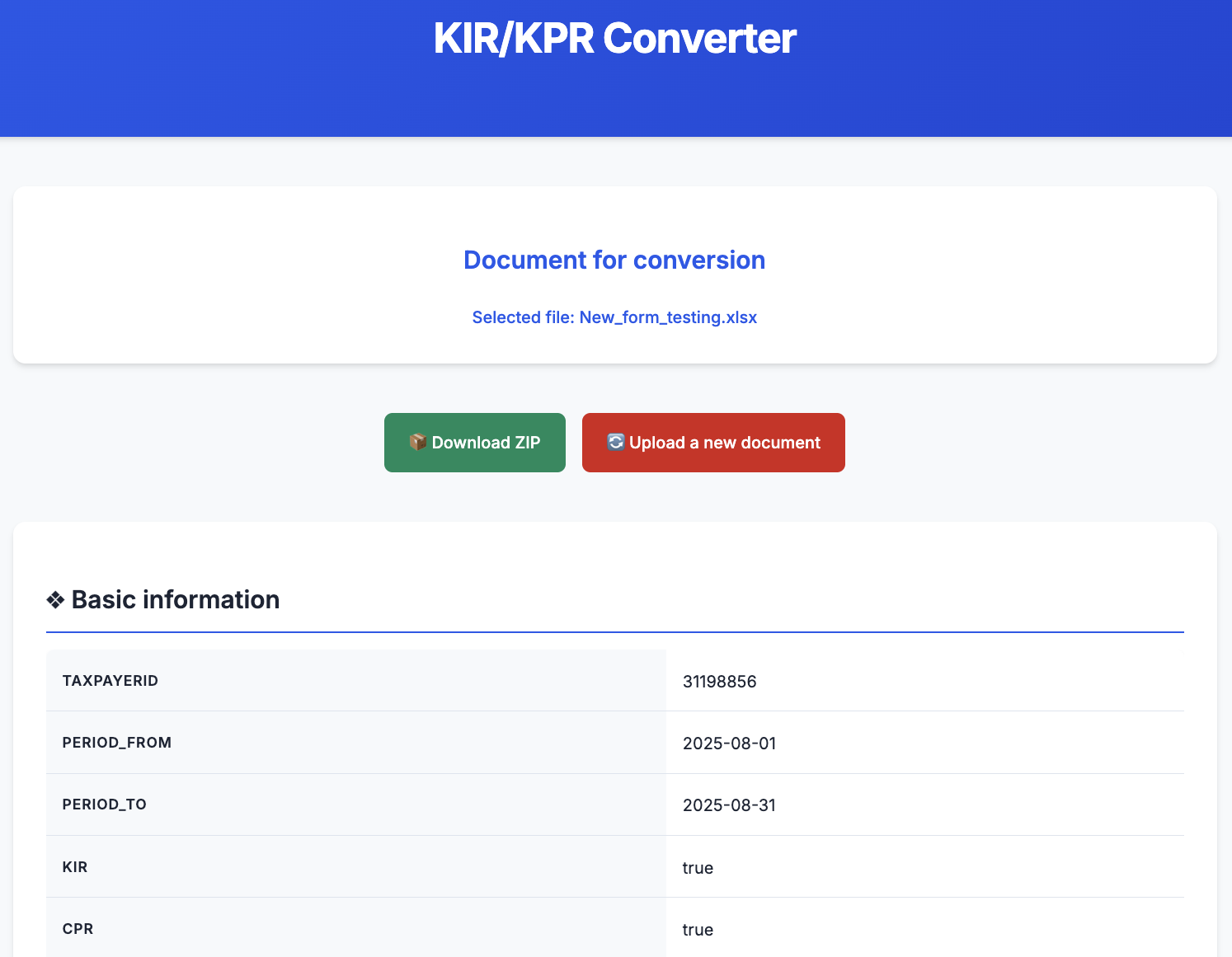The width and height of the screenshot is (1232, 957).
Task: Select the true value in the KIR row
Action: 697,867
